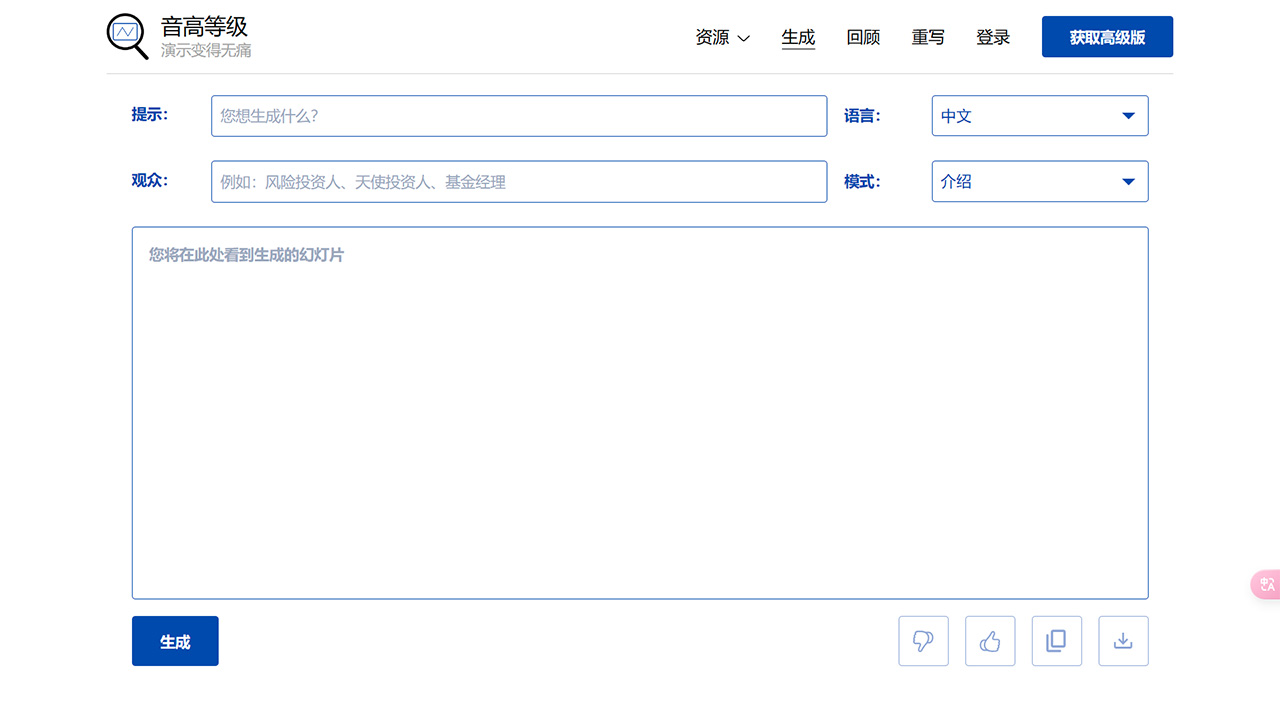1280x708 pixels.
Task: Switch to the 生成 tab
Action: [798, 37]
